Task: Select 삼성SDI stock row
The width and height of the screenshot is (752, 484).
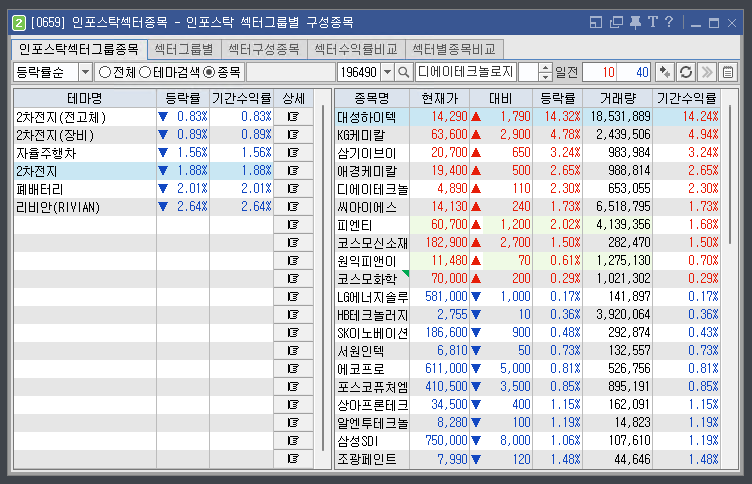Action: [x=528, y=440]
